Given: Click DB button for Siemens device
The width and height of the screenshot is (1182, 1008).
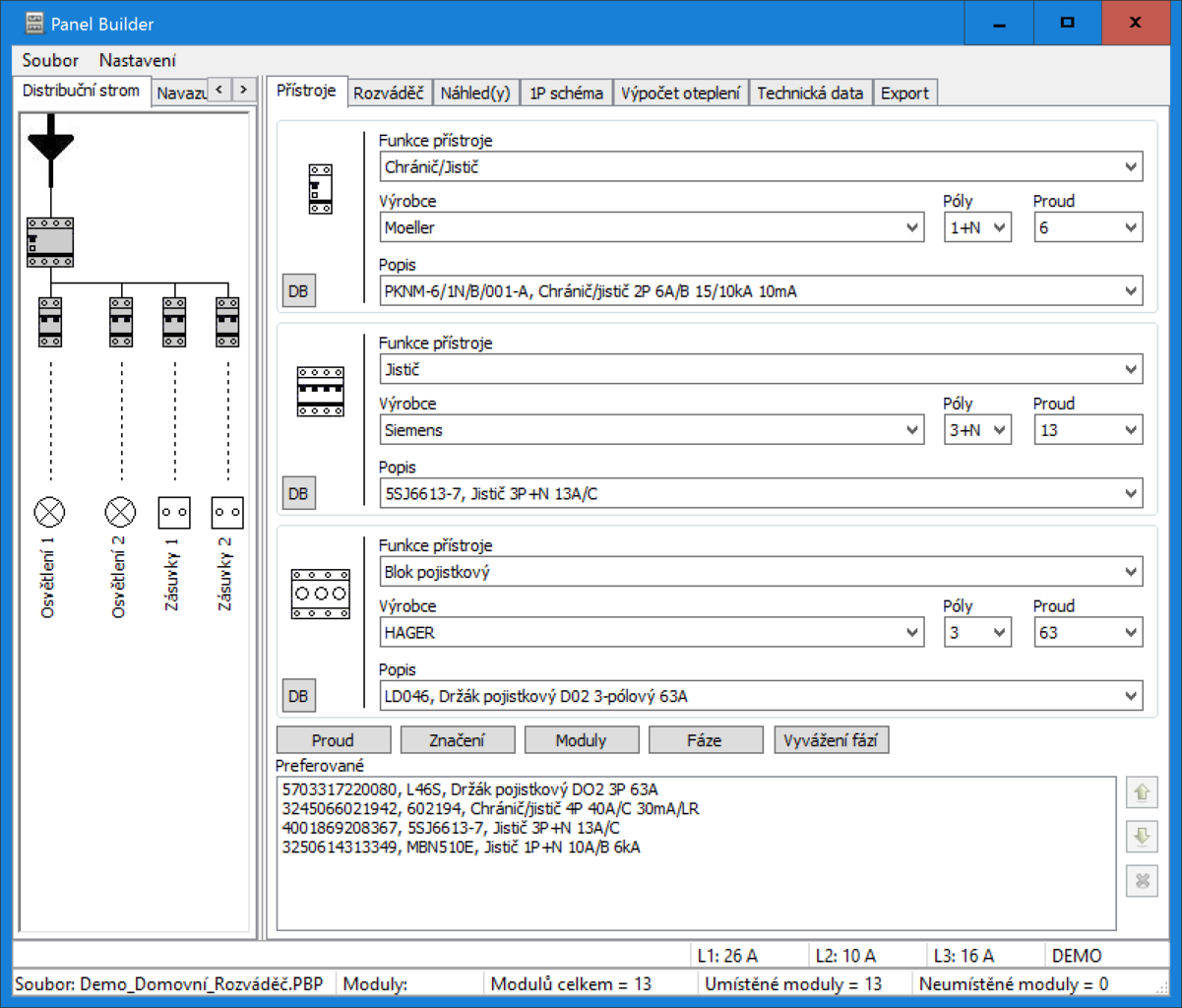Looking at the screenshot, I should 299,494.
